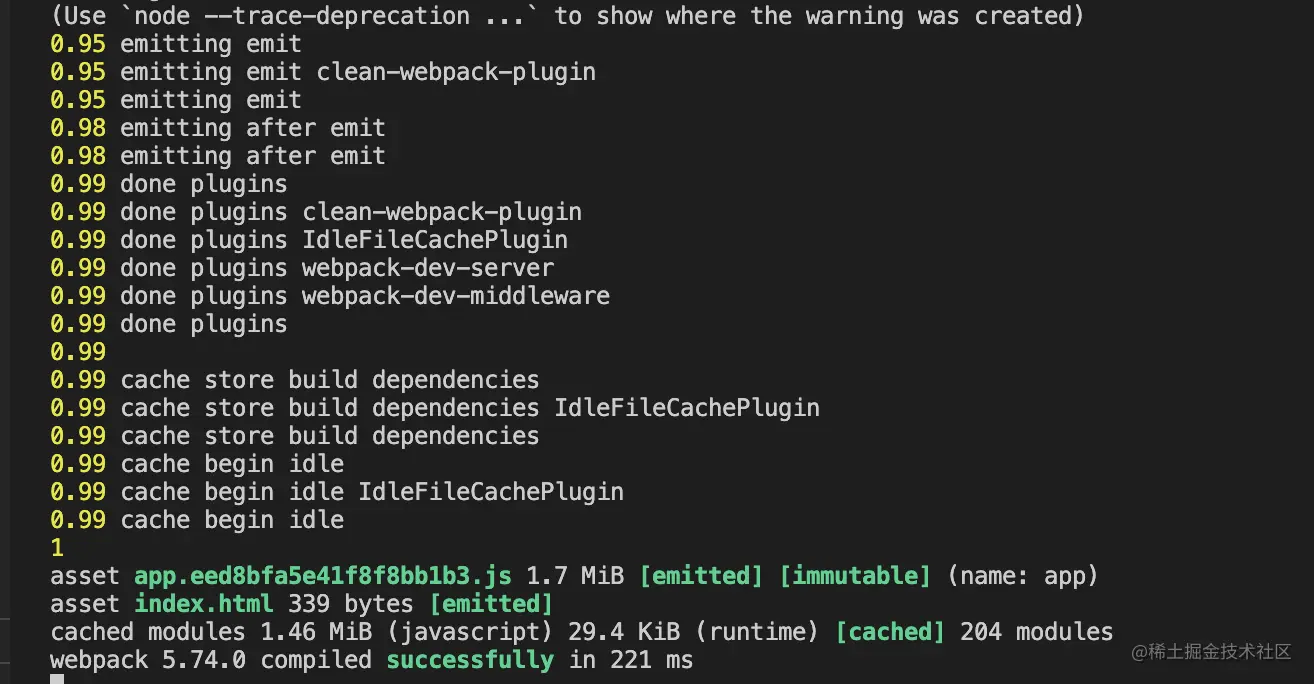Click the (name: app) text
This screenshot has height=684, width=1314.
click(x=1022, y=576)
